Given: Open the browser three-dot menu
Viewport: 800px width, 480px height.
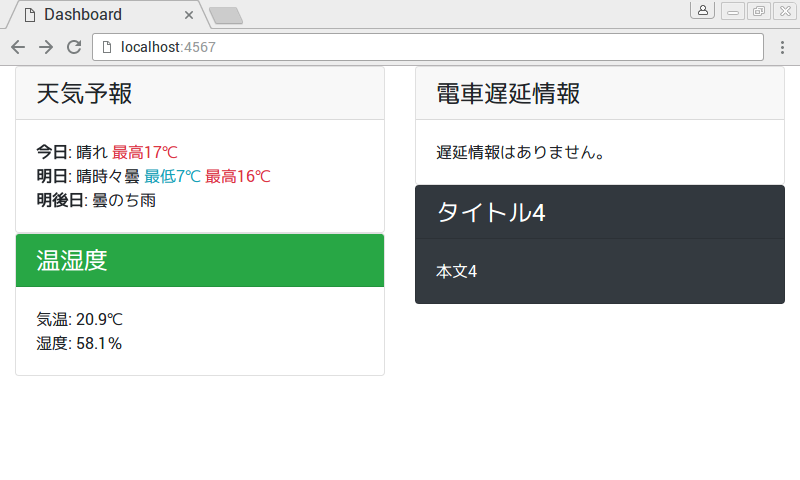Looking at the screenshot, I should click(x=782, y=47).
